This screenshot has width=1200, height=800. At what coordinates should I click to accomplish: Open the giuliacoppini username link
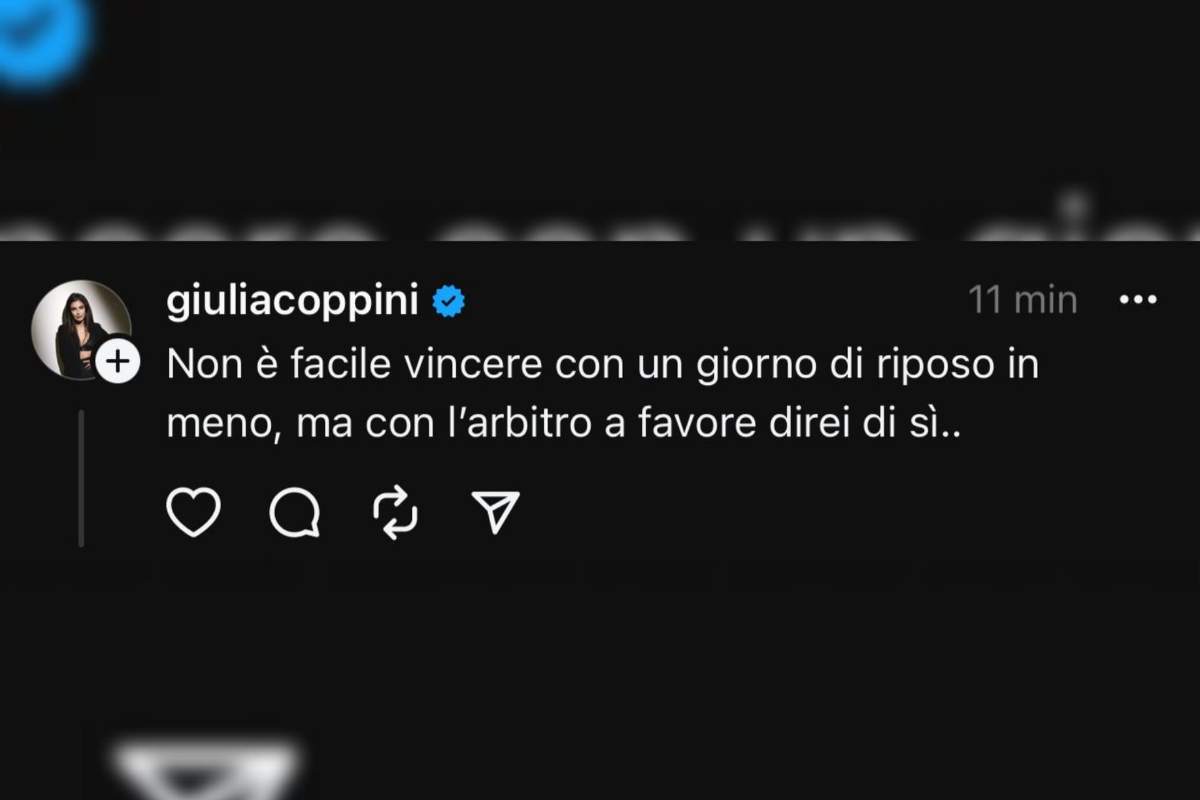click(x=292, y=302)
